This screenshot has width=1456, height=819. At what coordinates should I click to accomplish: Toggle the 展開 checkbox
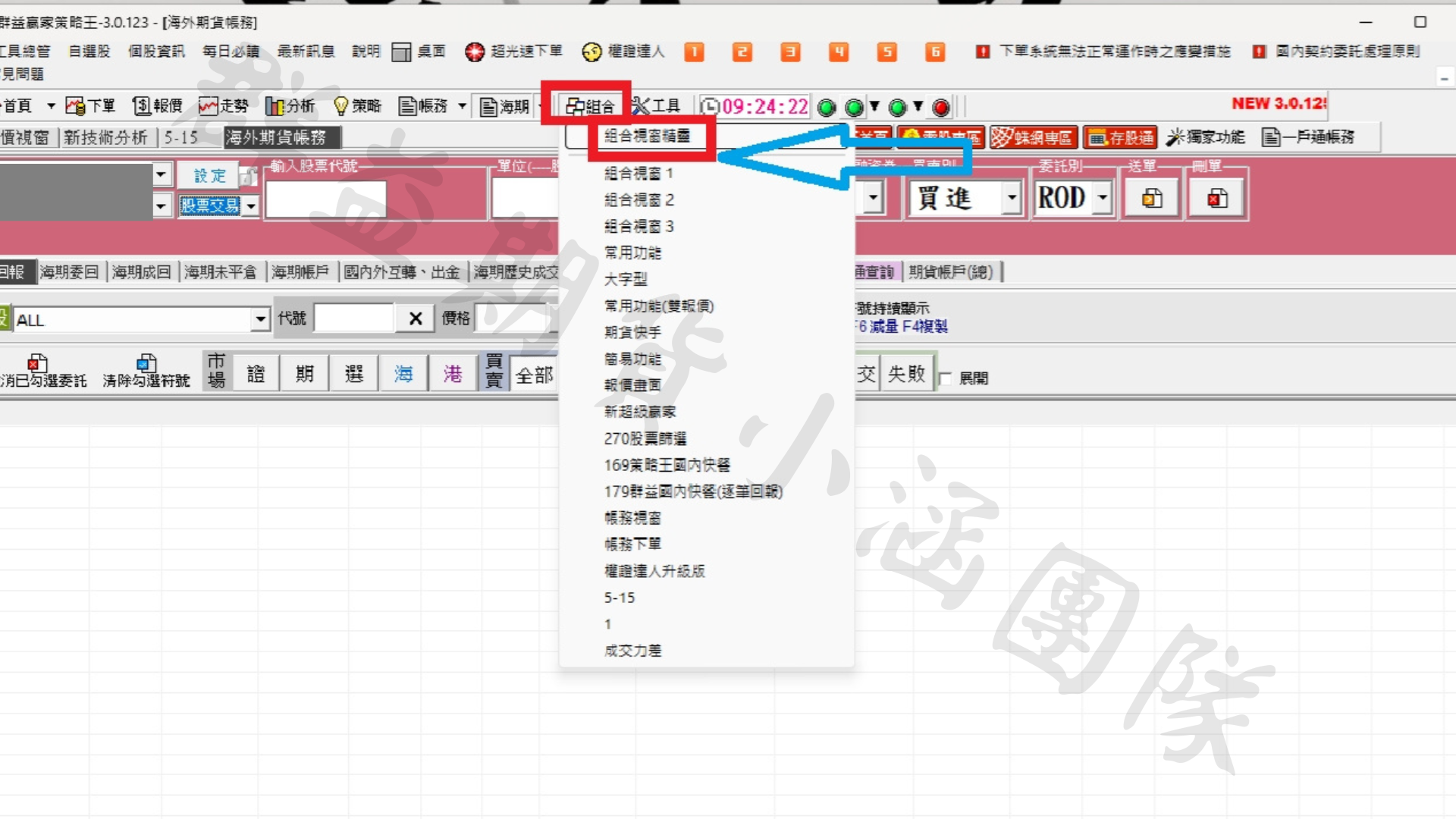[946, 378]
